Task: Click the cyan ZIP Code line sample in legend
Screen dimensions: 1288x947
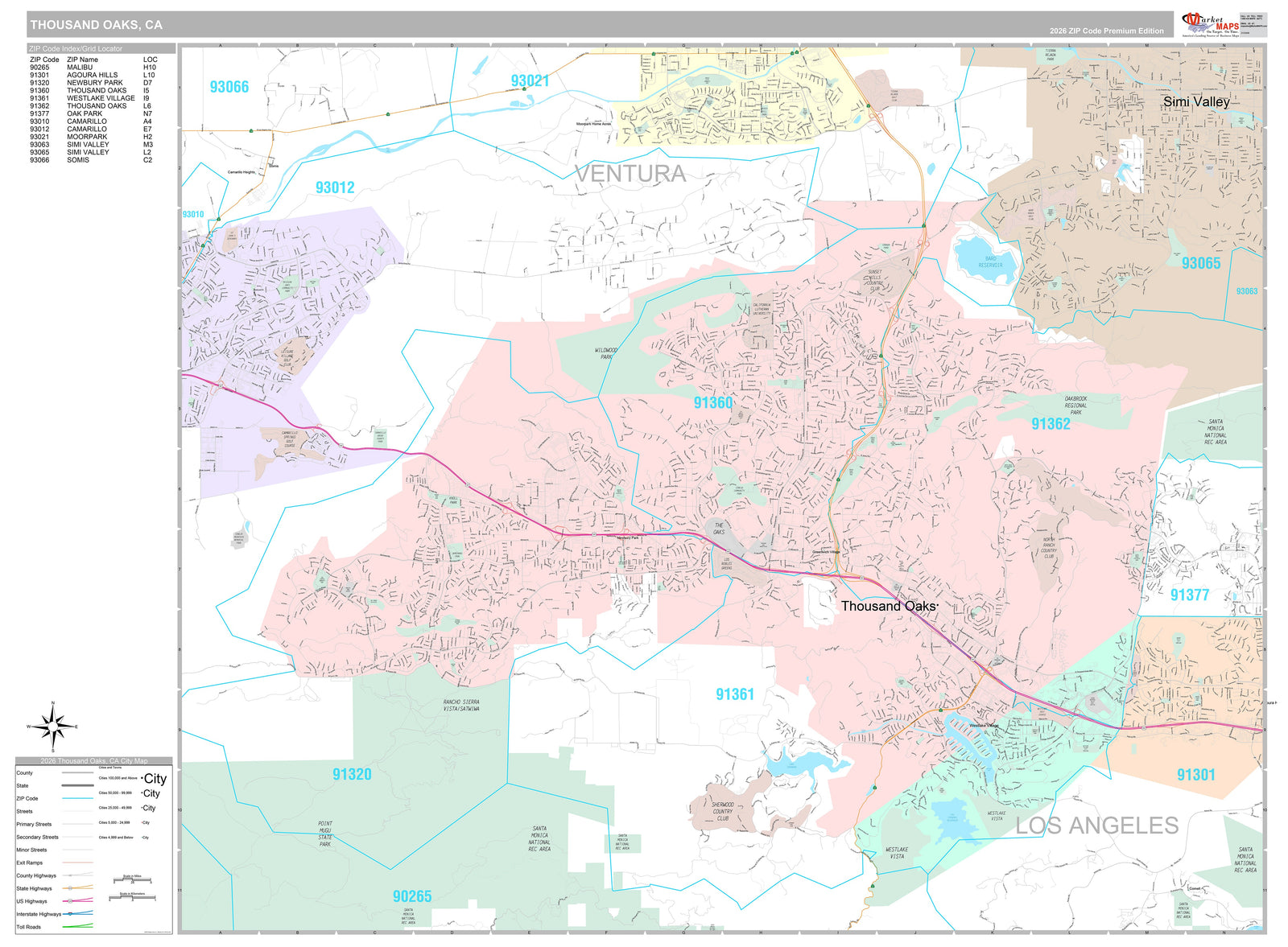Action: [x=77, y=798]
